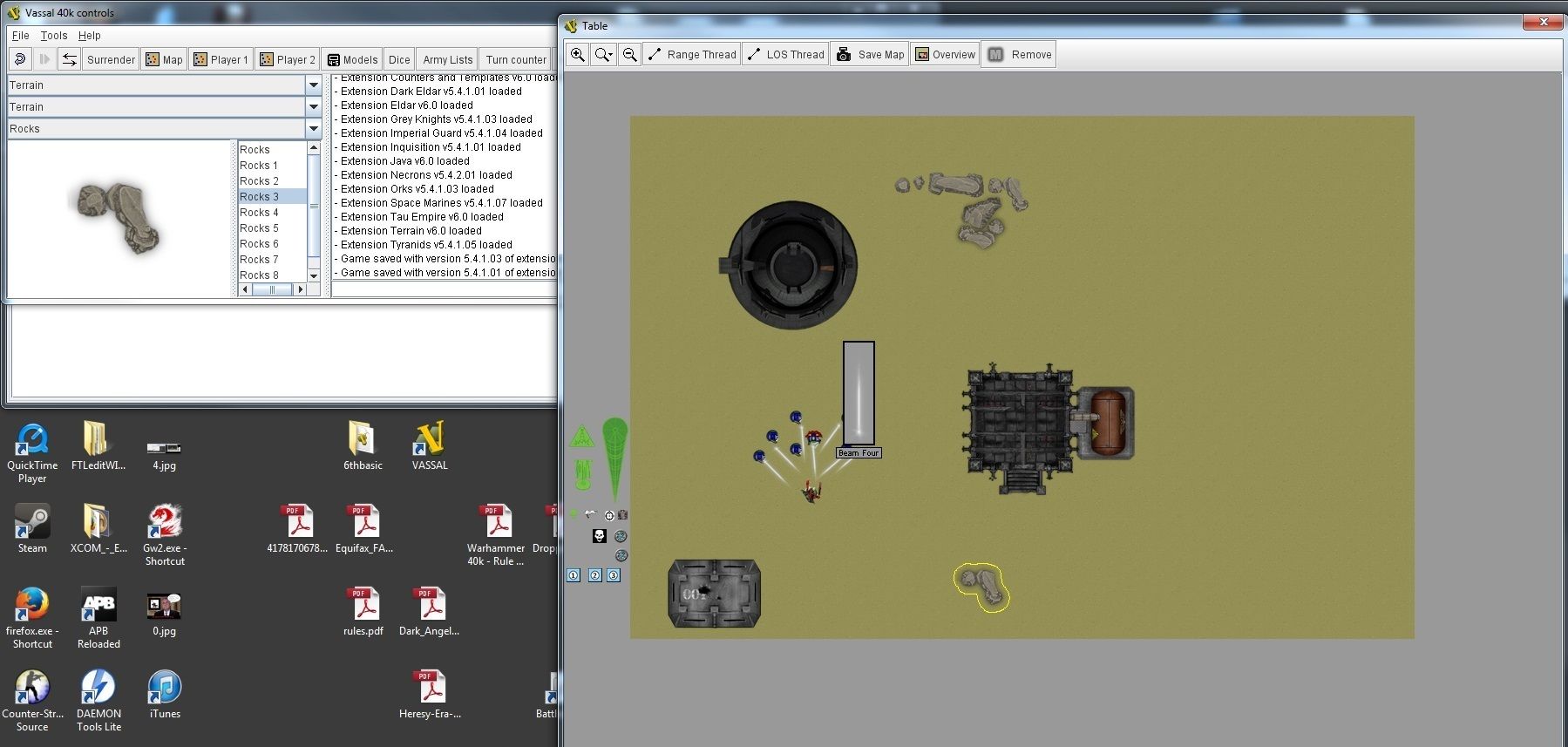Click the Zoom in magnifier on Table toolbar
1568x747 pixels.
point(577,54)
